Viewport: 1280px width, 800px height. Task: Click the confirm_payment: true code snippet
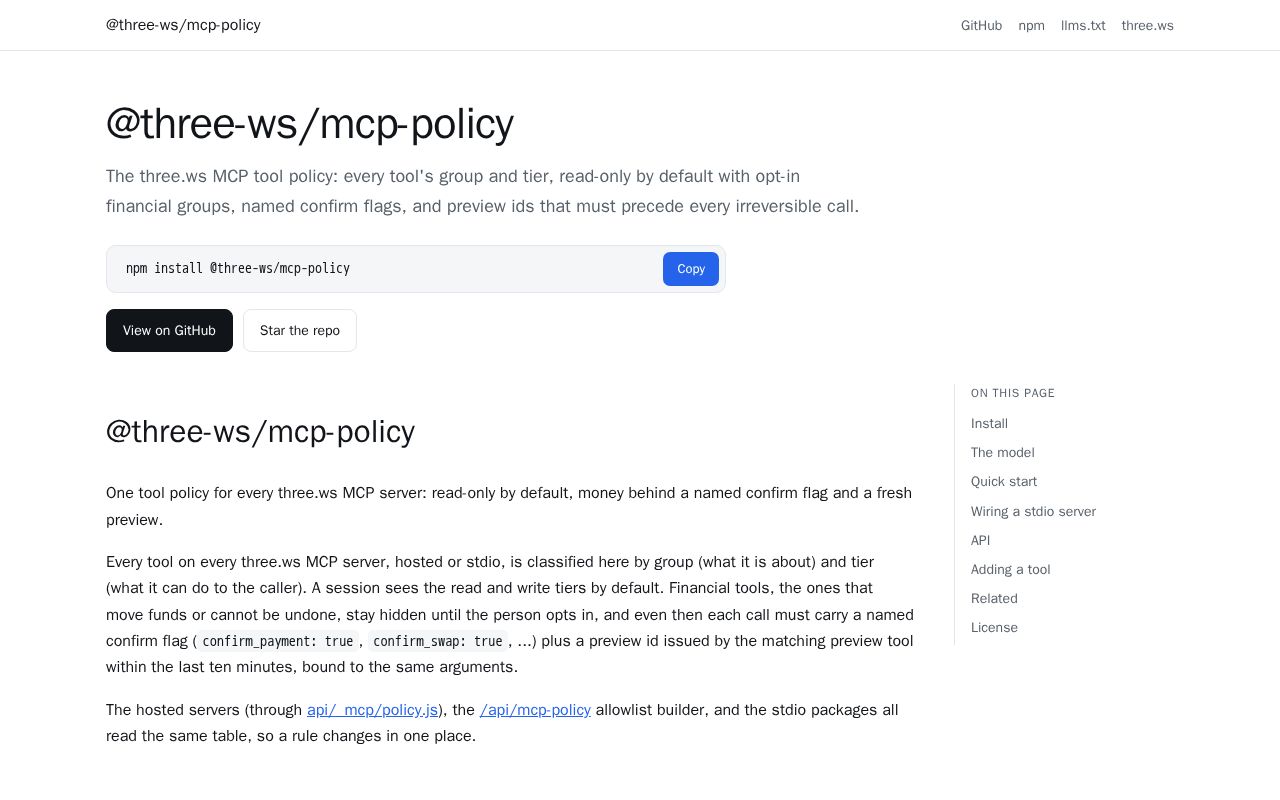(x=277, y=641)
